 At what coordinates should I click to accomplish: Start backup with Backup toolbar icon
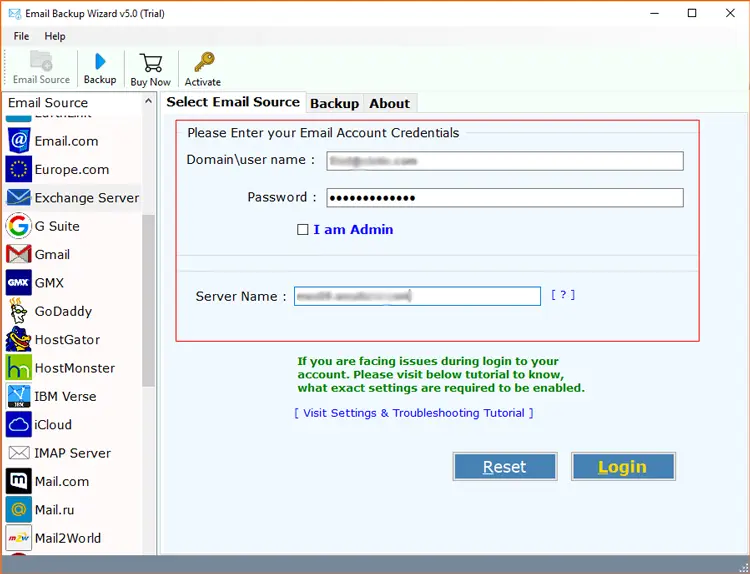click(100, 61)
